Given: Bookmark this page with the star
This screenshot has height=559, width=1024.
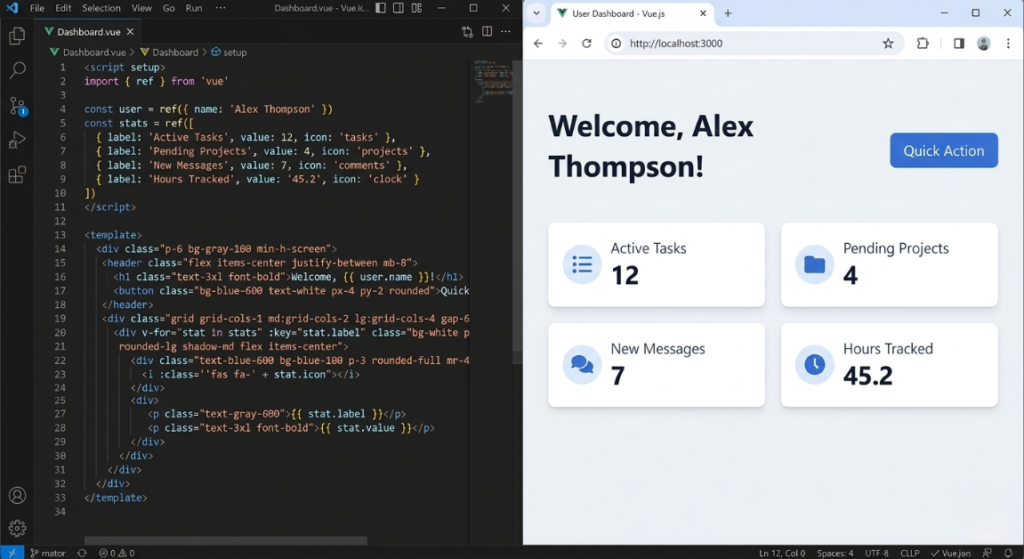Looking at the screenshot, I should click(888, 43).
